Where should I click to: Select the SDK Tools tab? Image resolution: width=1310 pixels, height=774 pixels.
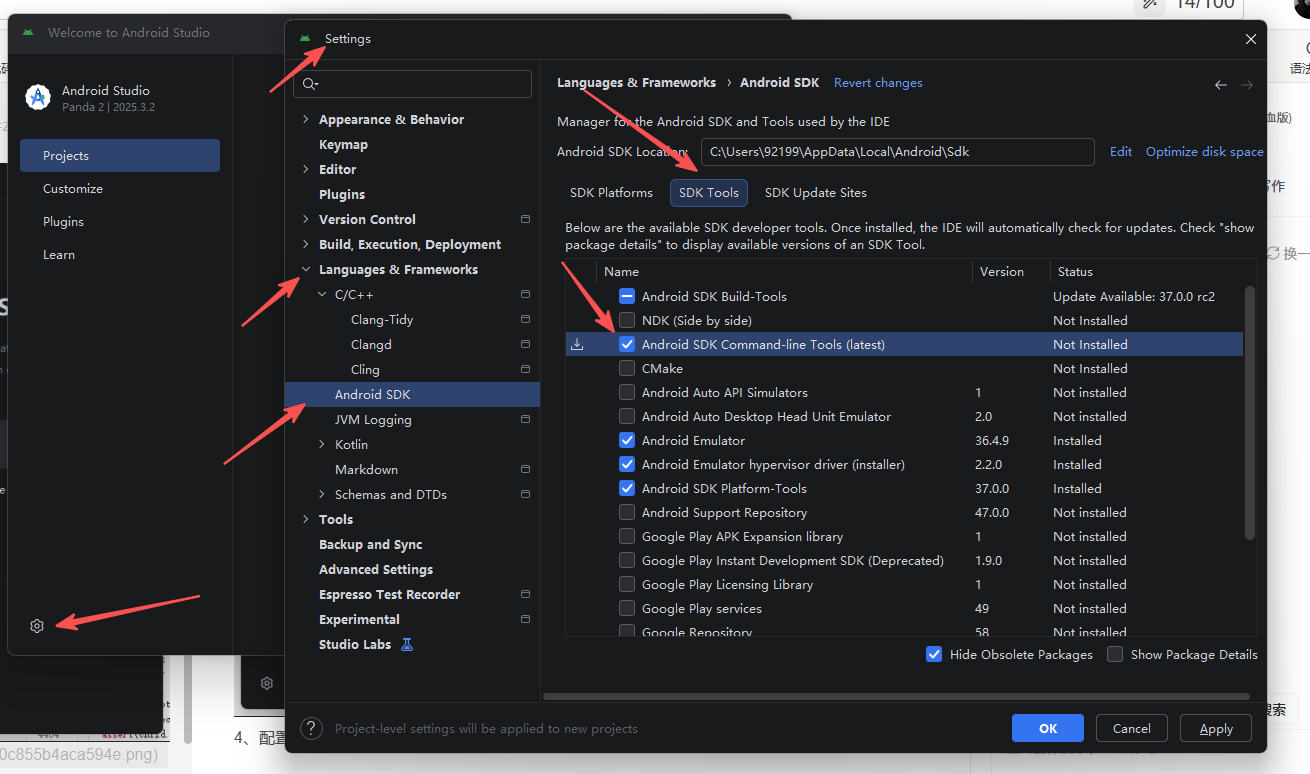click(709, 193)
